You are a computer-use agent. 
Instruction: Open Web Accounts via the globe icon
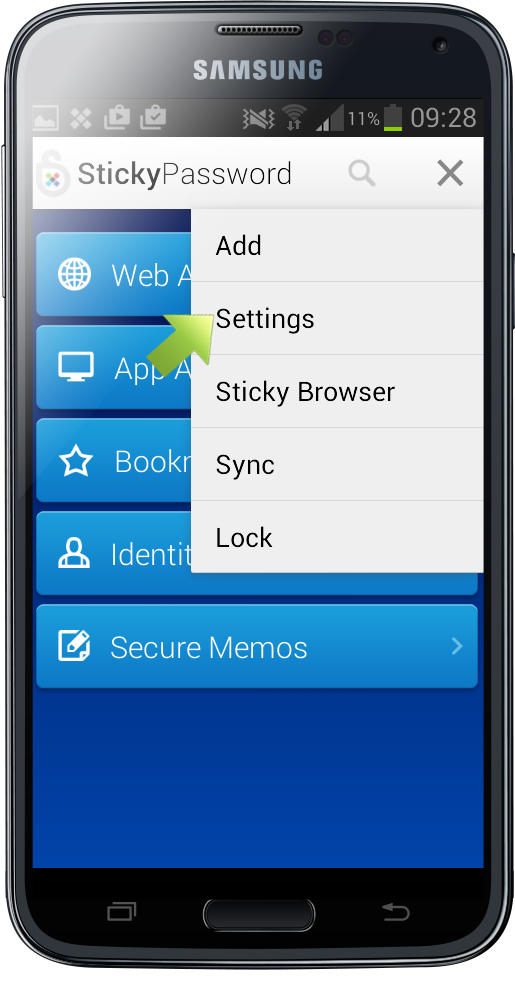tap(74, 275)
